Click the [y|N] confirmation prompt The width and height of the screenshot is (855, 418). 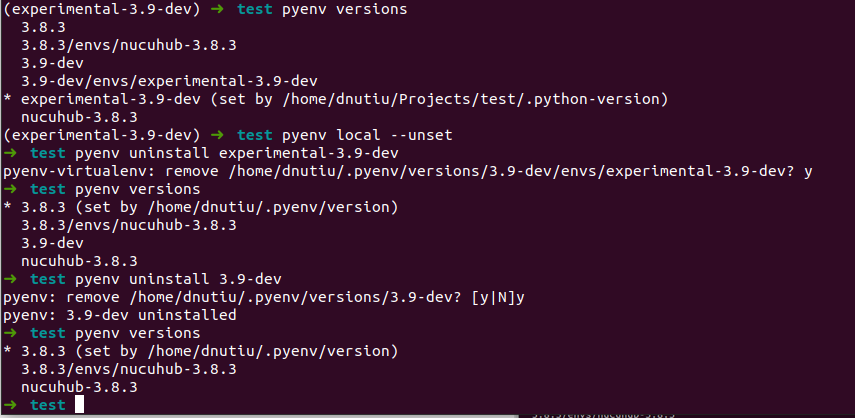[x=487, y=297]
